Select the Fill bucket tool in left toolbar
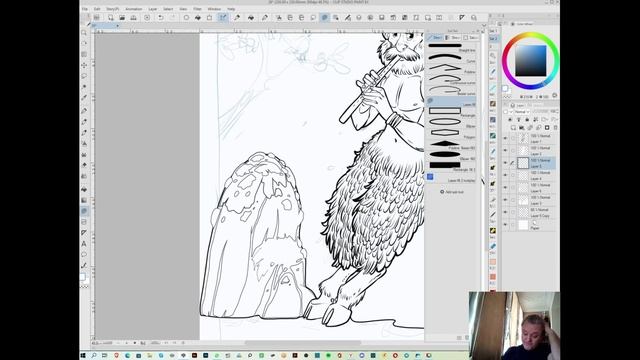 (x=84, y=190)
